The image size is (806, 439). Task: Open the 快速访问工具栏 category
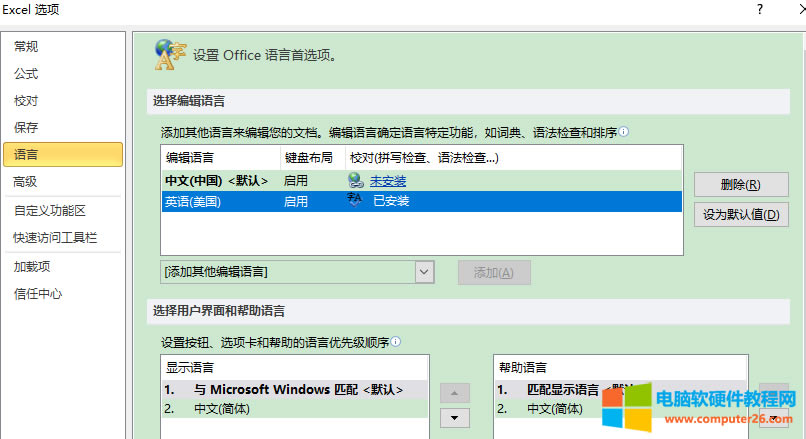(55, 237)
